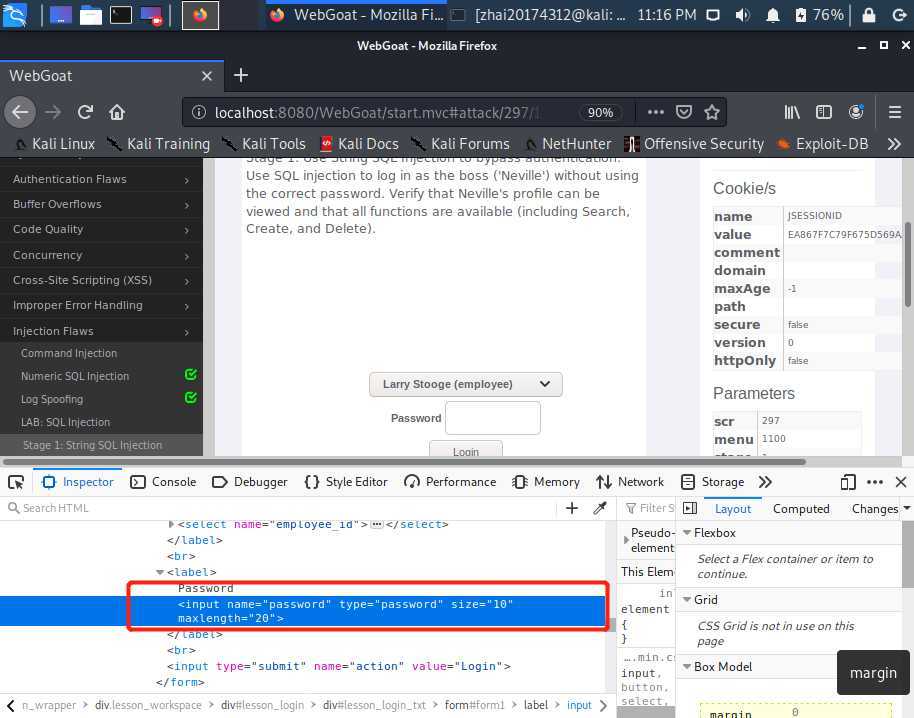The width and height of the screenshot is (914, 718).
Task: Expand the select employee_id node
Action: (x=171, y=525)
